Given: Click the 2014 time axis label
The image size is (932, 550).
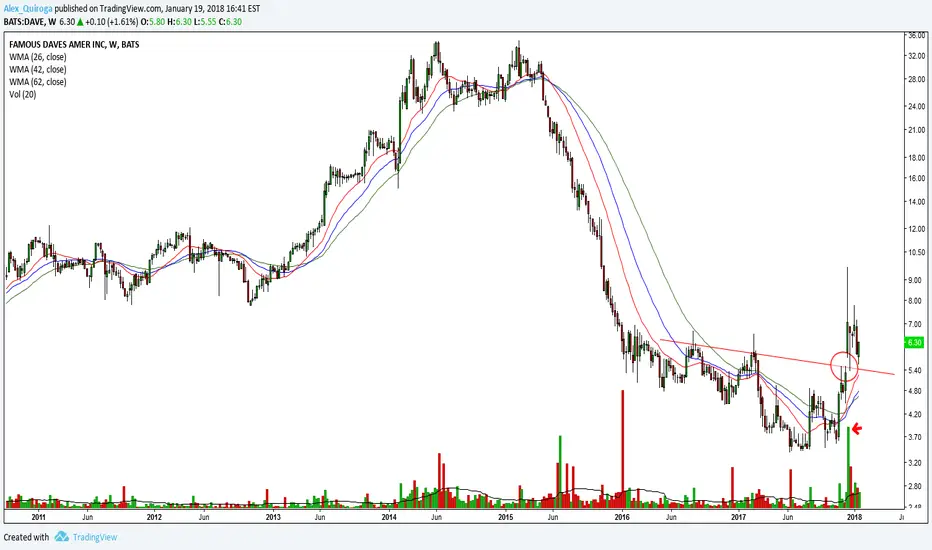Looking at the screenshot, I should coord(389,517).
